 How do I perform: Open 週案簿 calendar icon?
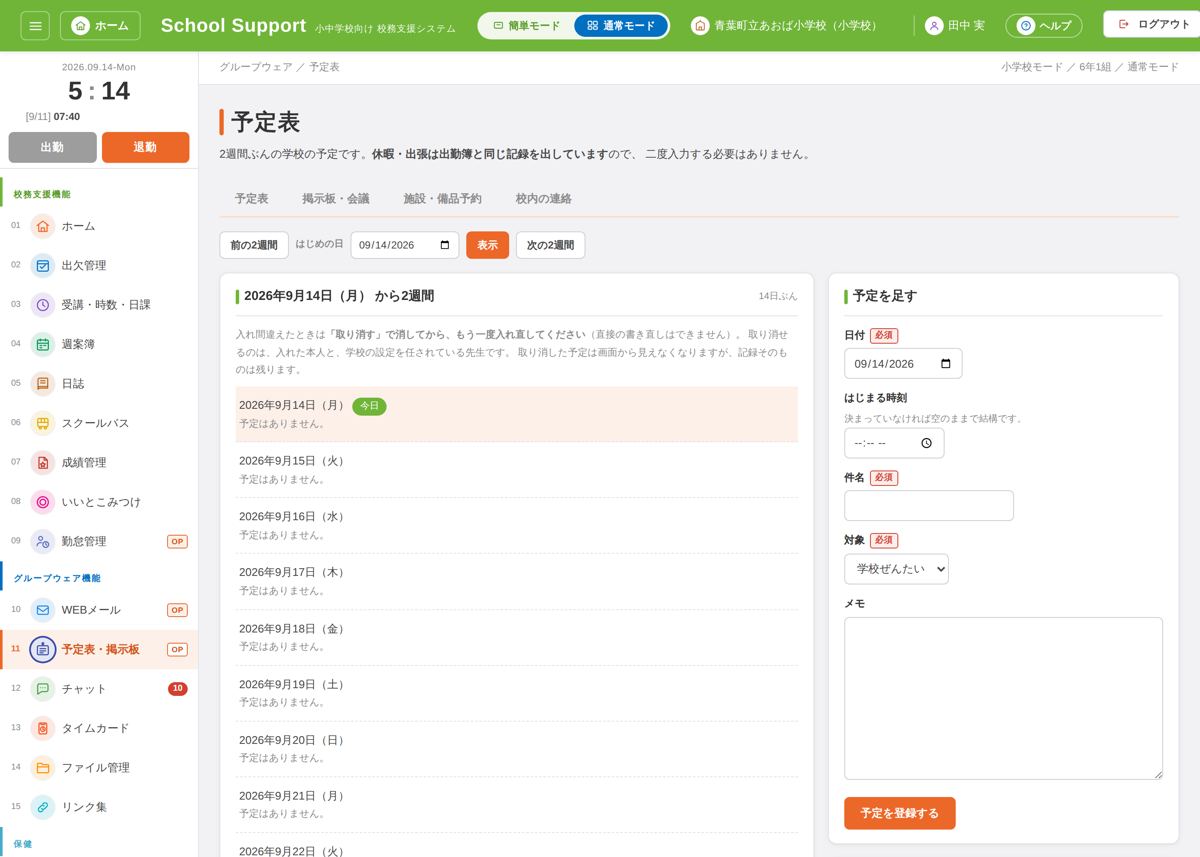[43, 344]
